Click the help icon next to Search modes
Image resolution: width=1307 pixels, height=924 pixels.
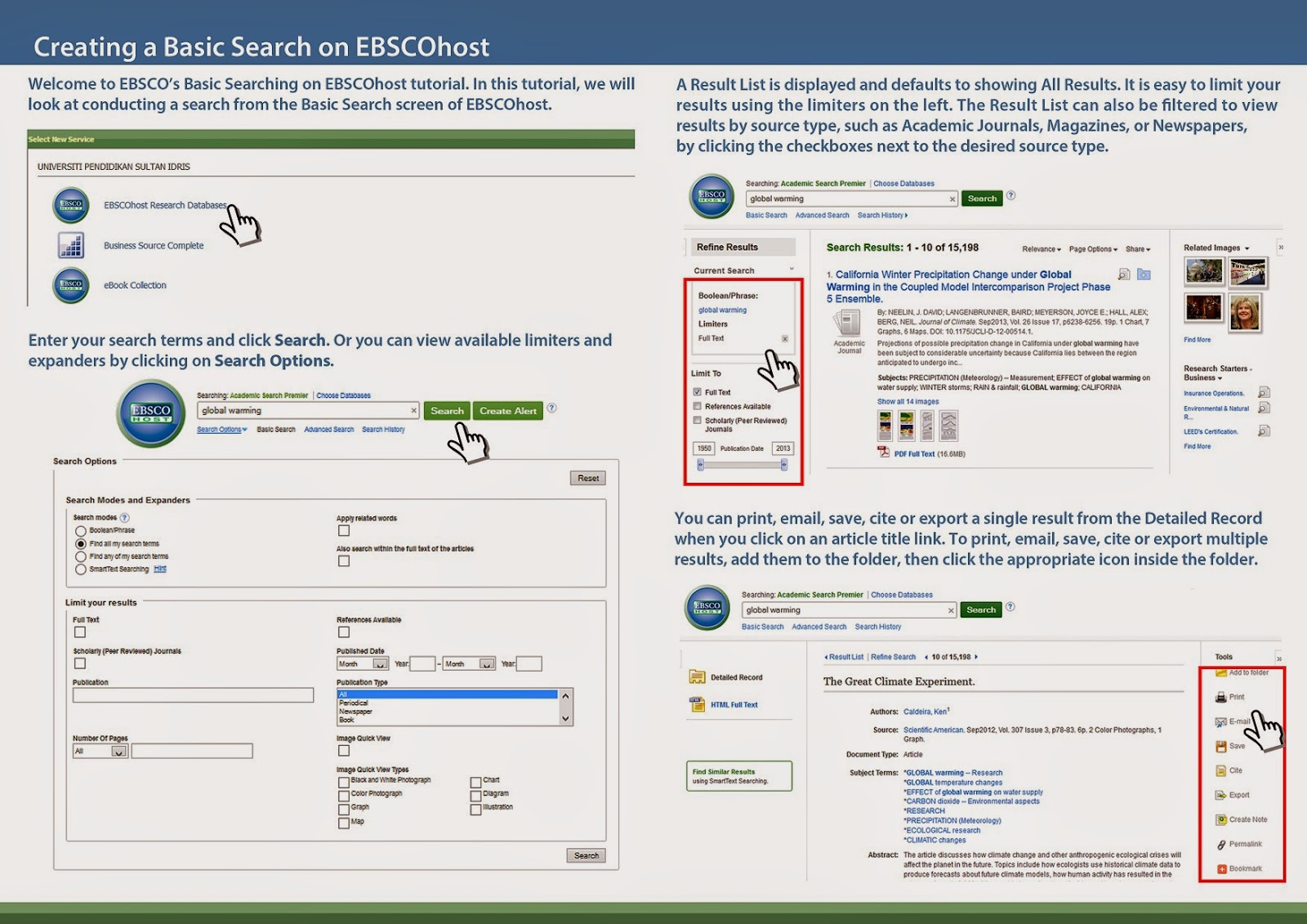coord(124,517)
